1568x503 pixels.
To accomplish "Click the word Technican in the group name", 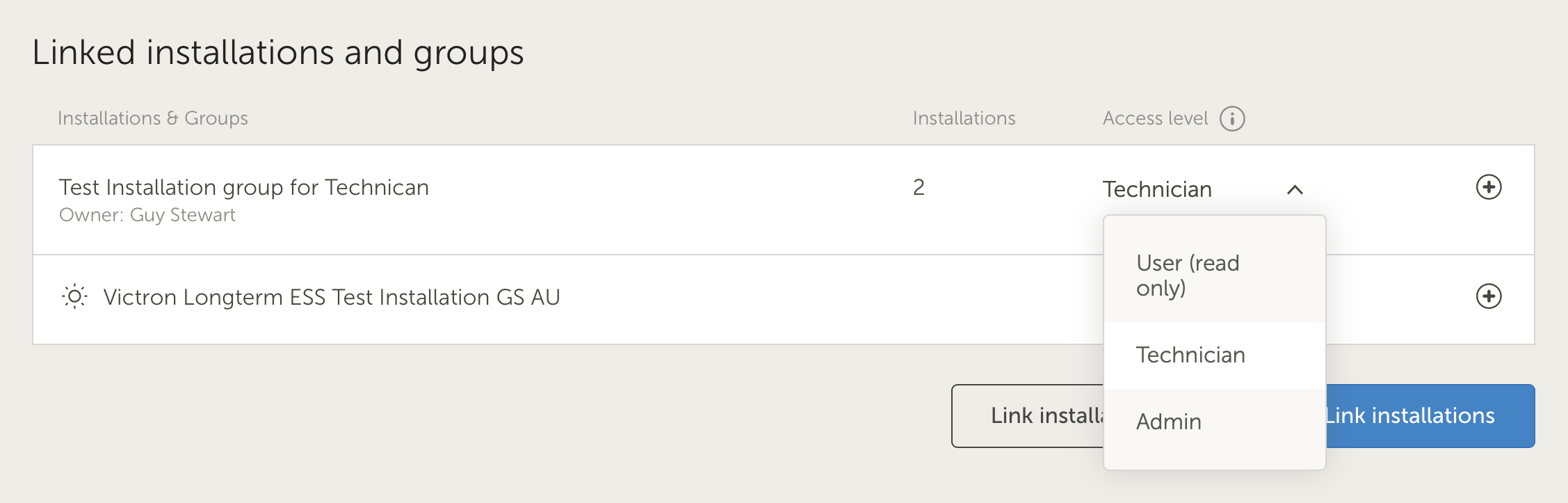I will pyautogui.click(x=376, y=187).
